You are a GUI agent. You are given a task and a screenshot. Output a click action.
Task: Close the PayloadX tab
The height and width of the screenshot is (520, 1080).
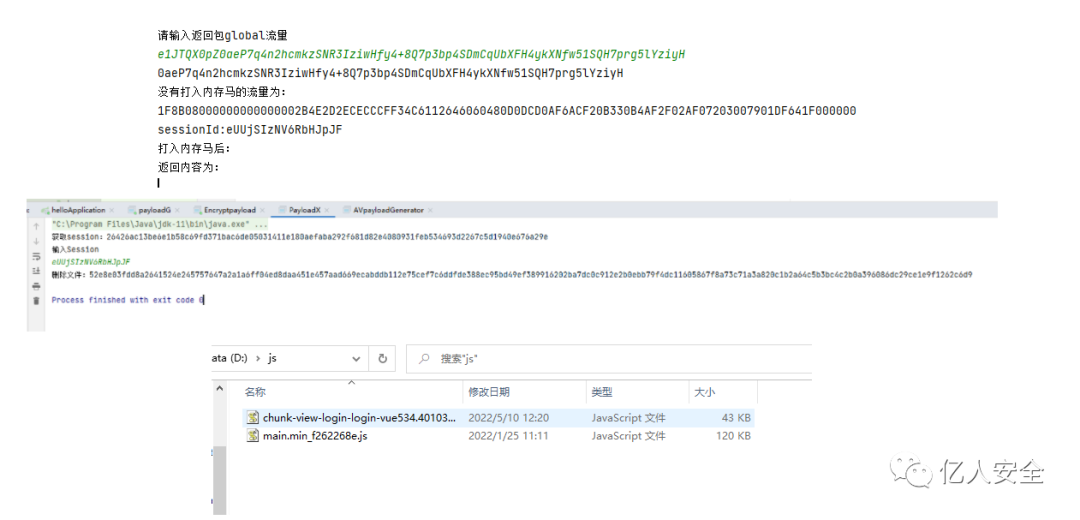click(x=326, y=210)
